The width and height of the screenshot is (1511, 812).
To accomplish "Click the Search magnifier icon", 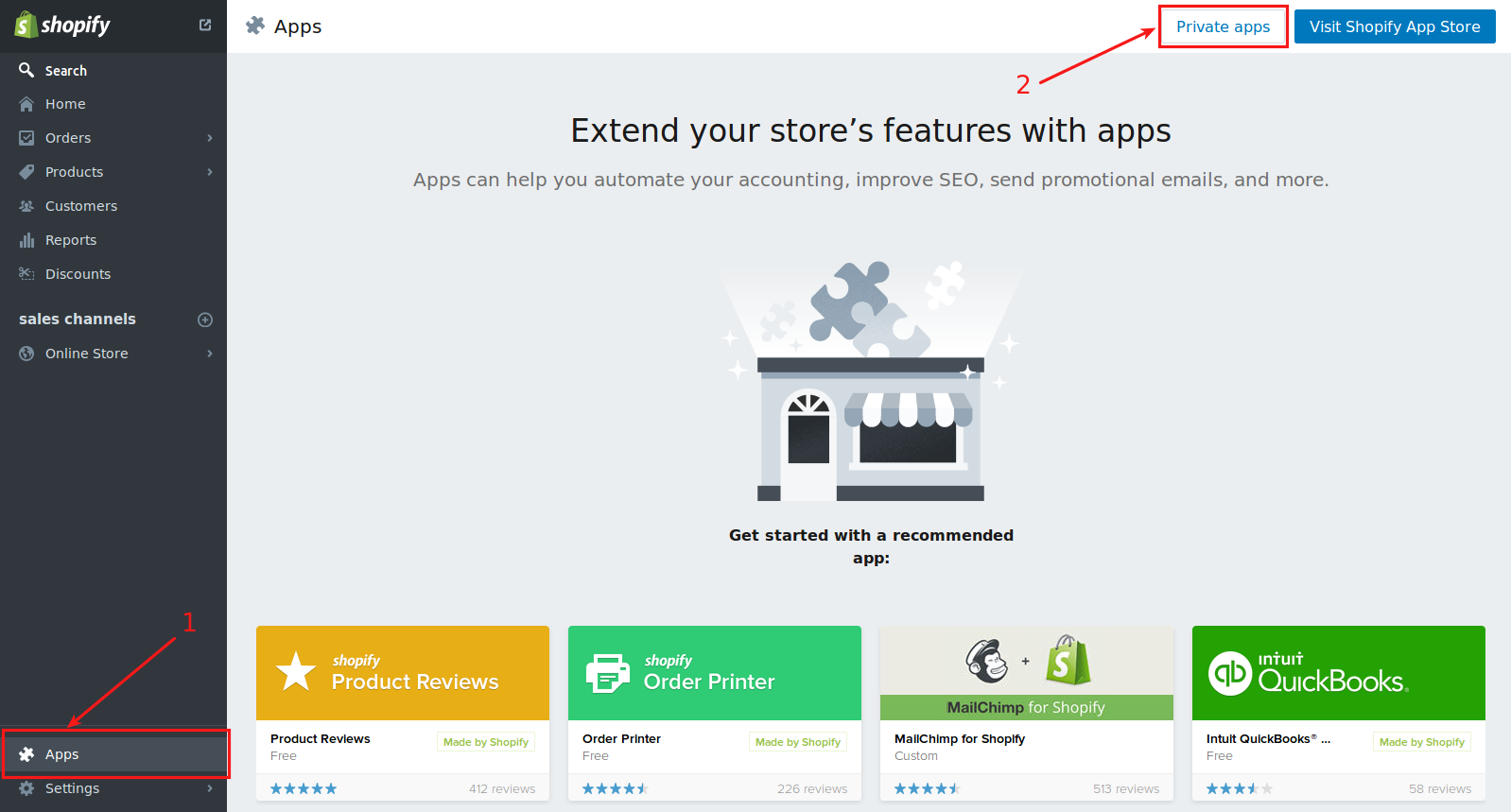I will click(26, 70).
